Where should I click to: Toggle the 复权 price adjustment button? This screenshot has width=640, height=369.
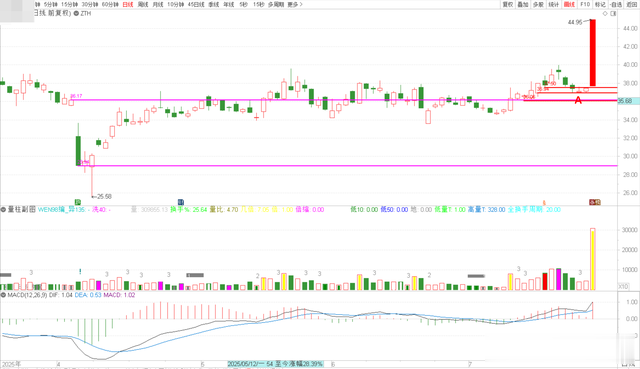[507, 4]
